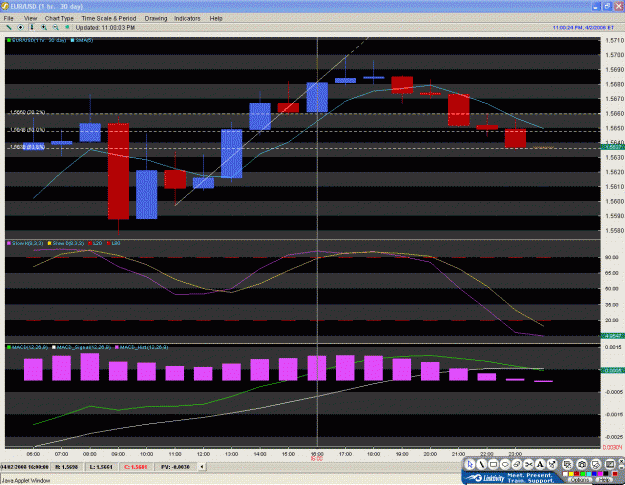
Task: Zoom out of the chart
Action: pos(55,27)
